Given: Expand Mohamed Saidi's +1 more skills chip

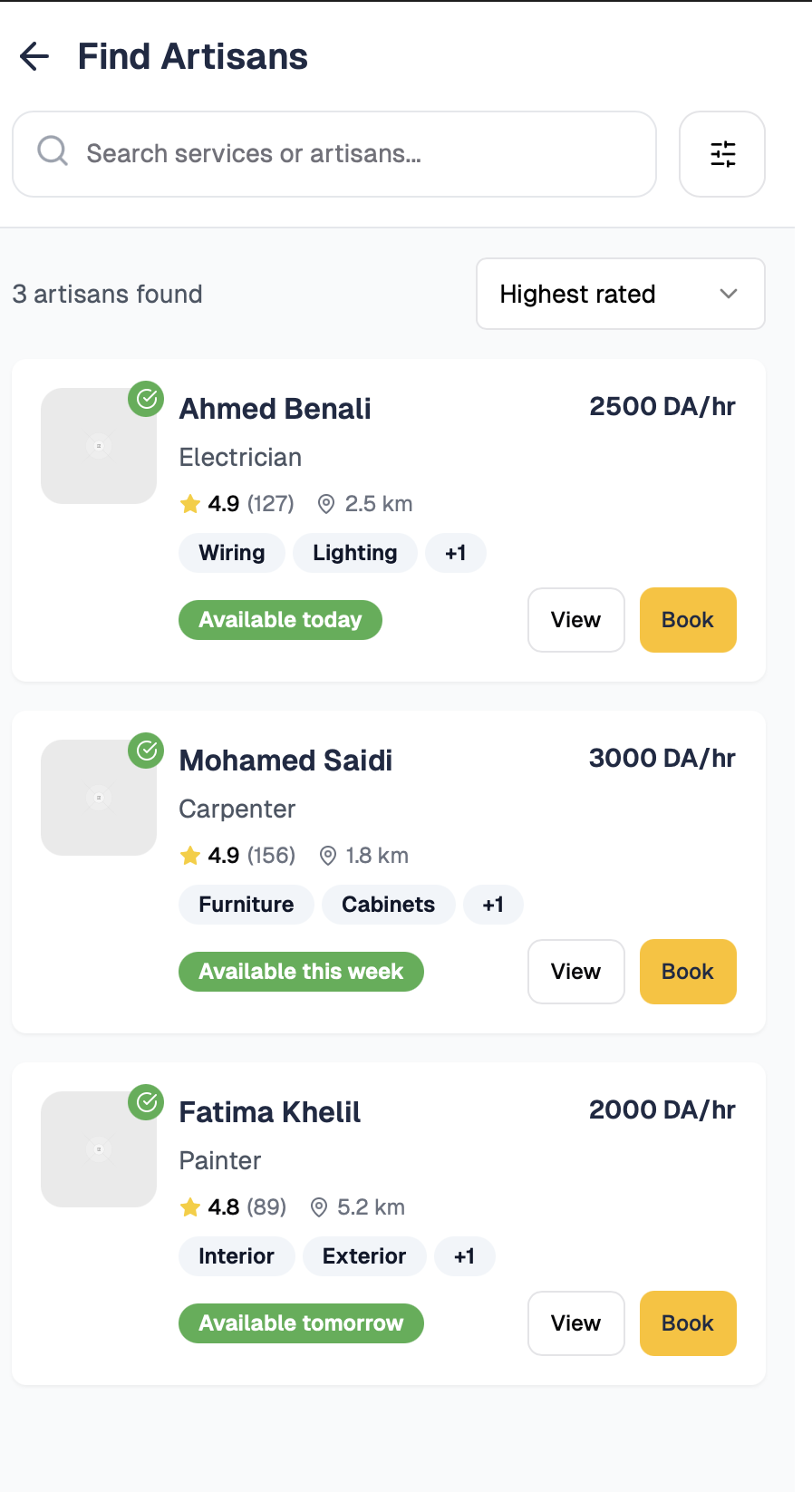Looking at the screenshot, I should (493, 905).
